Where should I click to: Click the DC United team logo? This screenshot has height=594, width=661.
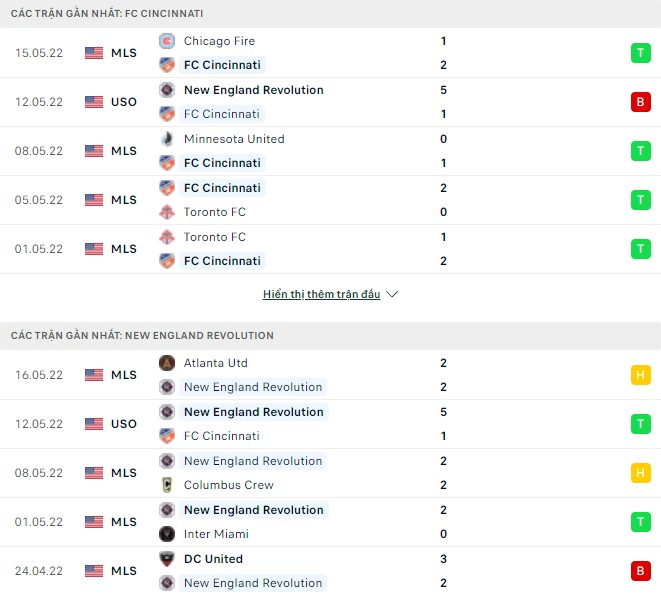pyautogui.click(x=167, y=559)
